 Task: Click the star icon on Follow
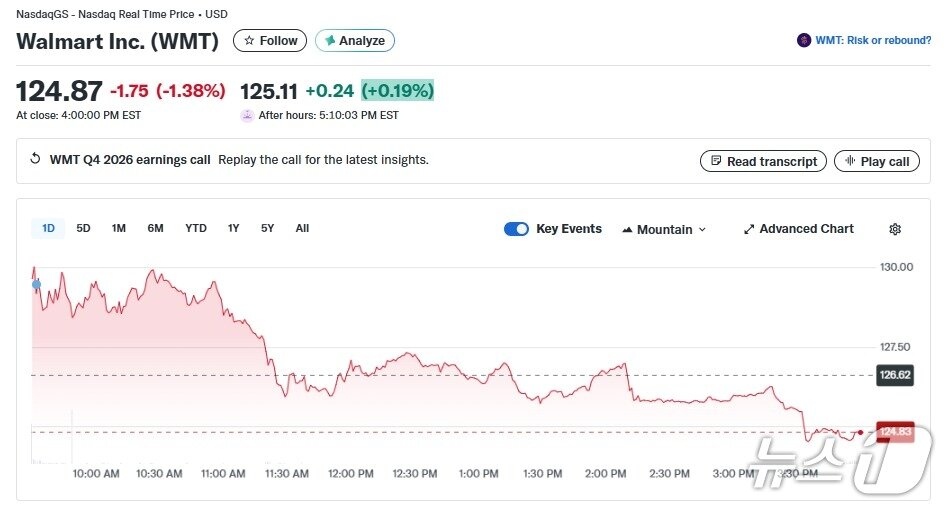coord(249,41)
